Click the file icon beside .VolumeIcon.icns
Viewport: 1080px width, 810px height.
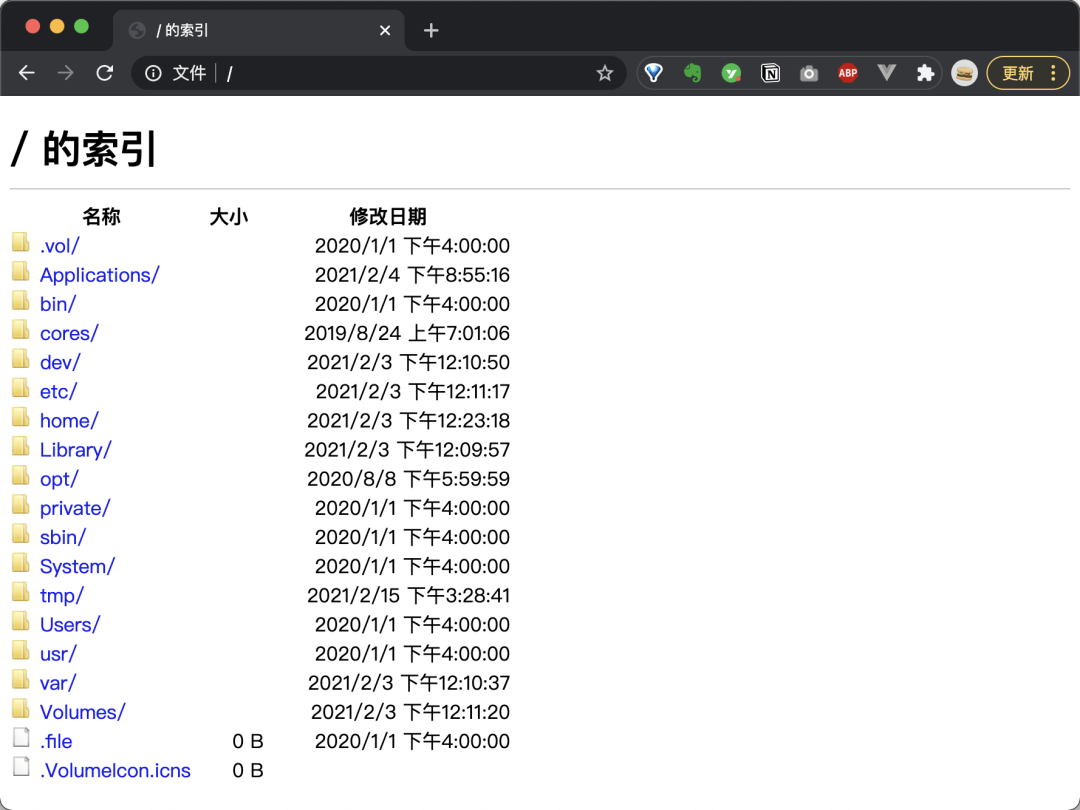click(21, 767)
